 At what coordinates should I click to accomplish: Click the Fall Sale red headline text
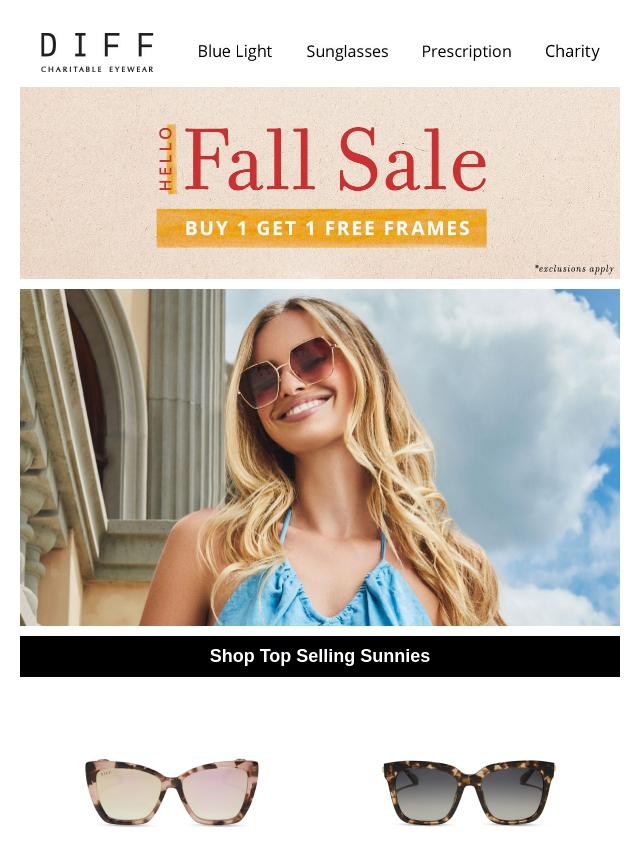coord(335,158)
